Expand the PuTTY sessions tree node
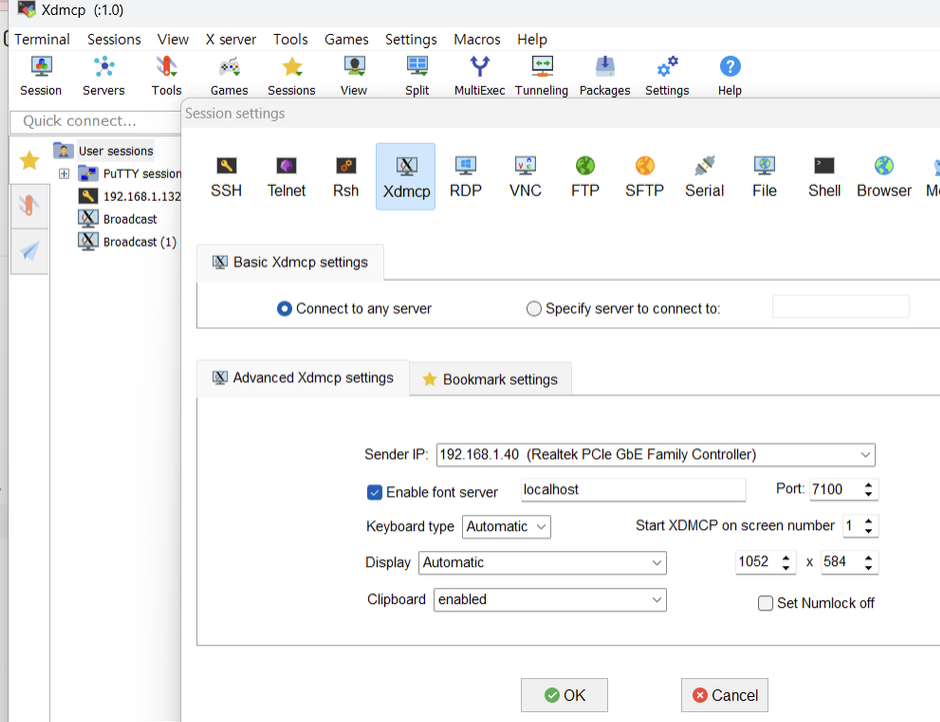The width and height of the screenshot is (940, 722). [64, 174]
